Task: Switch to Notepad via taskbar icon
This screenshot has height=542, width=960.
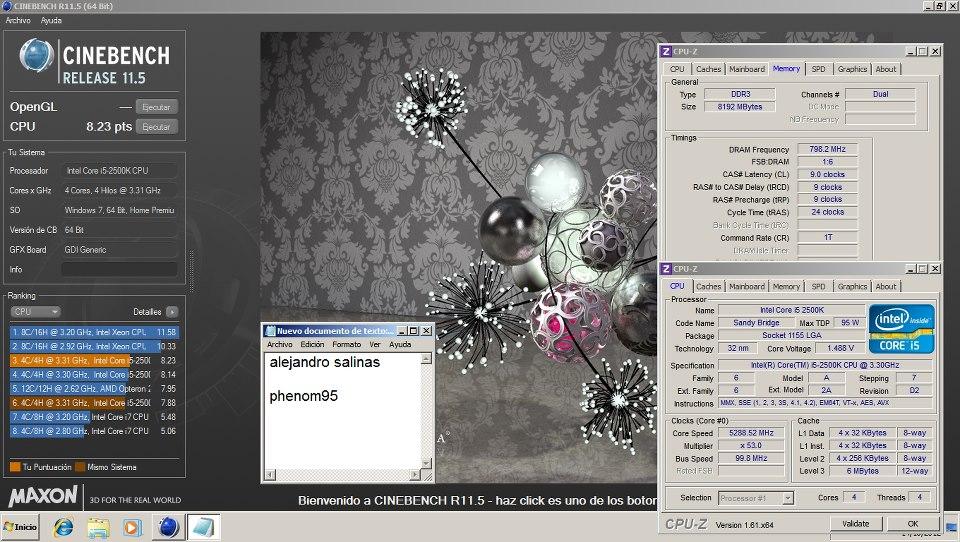Action: click(203, 527)
